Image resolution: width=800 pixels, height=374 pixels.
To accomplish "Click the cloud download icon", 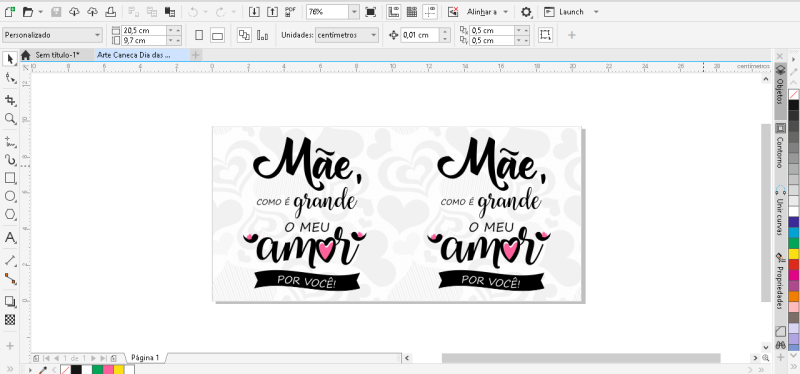I will tap(74, 12).
